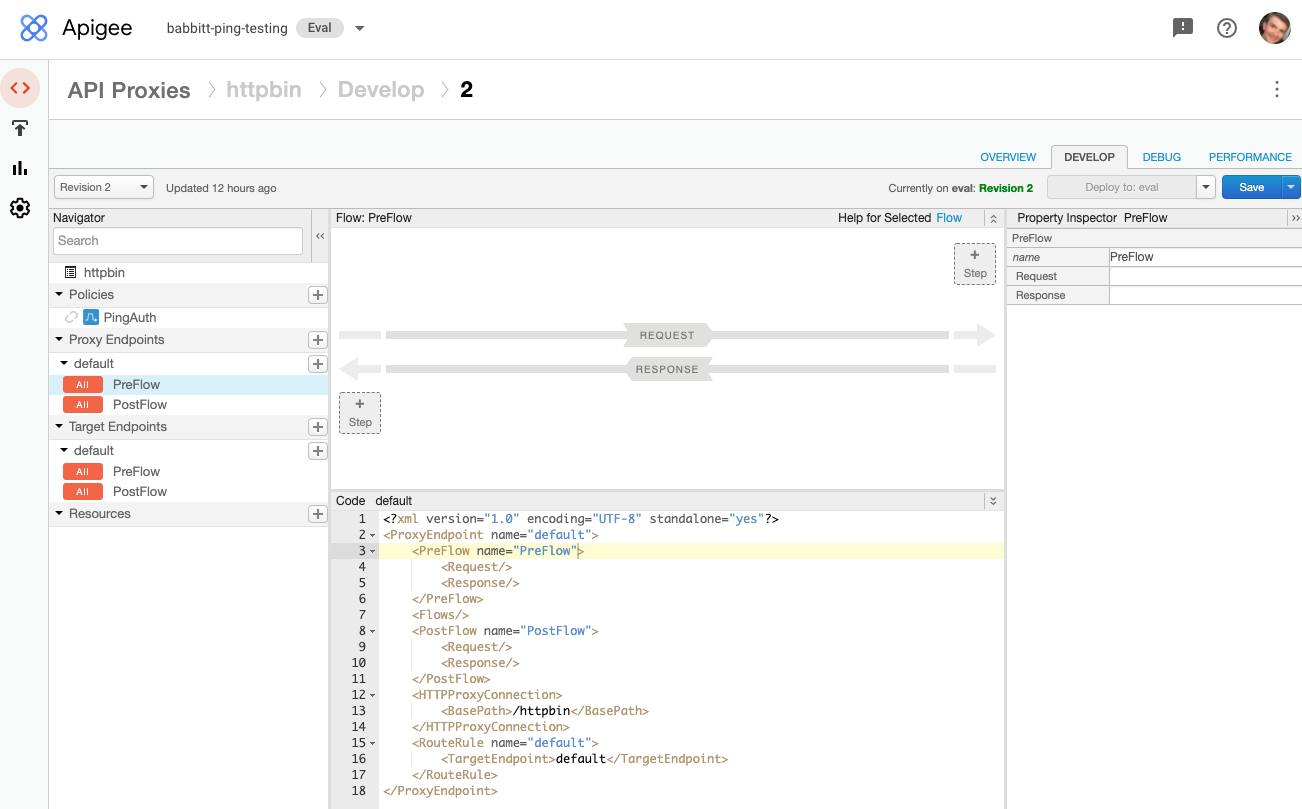Switch to the DEBUG tab
Screen dimensions: 1302x809
click(x=1161, y=157)
